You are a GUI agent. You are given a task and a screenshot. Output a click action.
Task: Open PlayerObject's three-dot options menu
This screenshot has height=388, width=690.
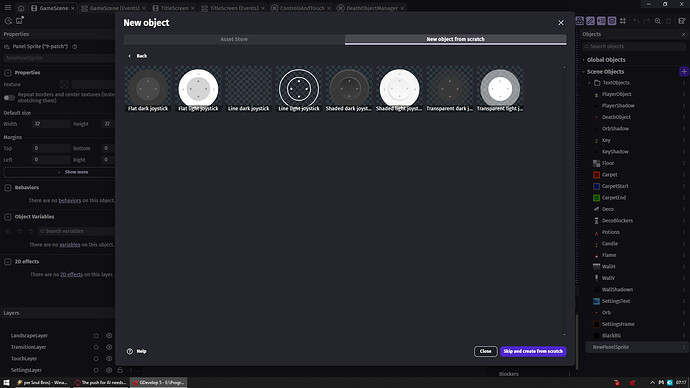point(683,94)
